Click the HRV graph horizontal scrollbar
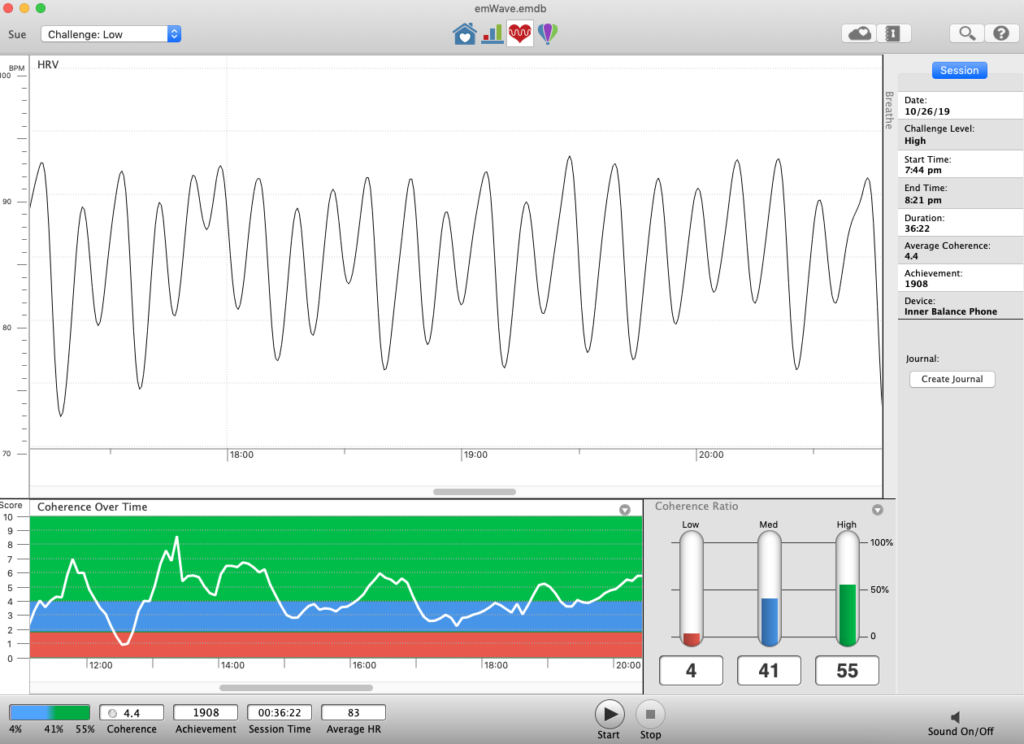This screenshot has width=1024, height=744. 474,492
